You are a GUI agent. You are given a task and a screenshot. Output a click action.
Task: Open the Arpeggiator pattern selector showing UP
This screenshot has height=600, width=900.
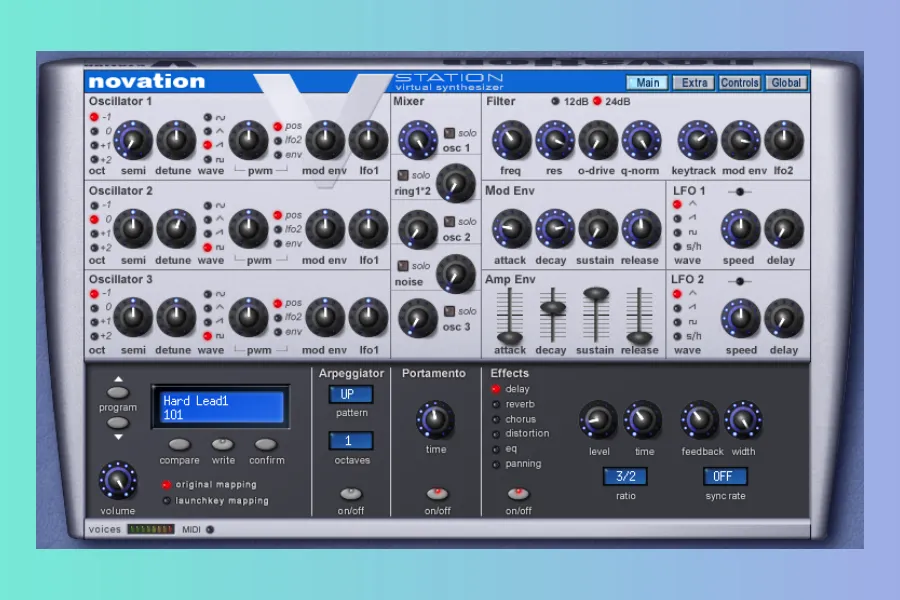pyautogui.click(x=351, y=394)
